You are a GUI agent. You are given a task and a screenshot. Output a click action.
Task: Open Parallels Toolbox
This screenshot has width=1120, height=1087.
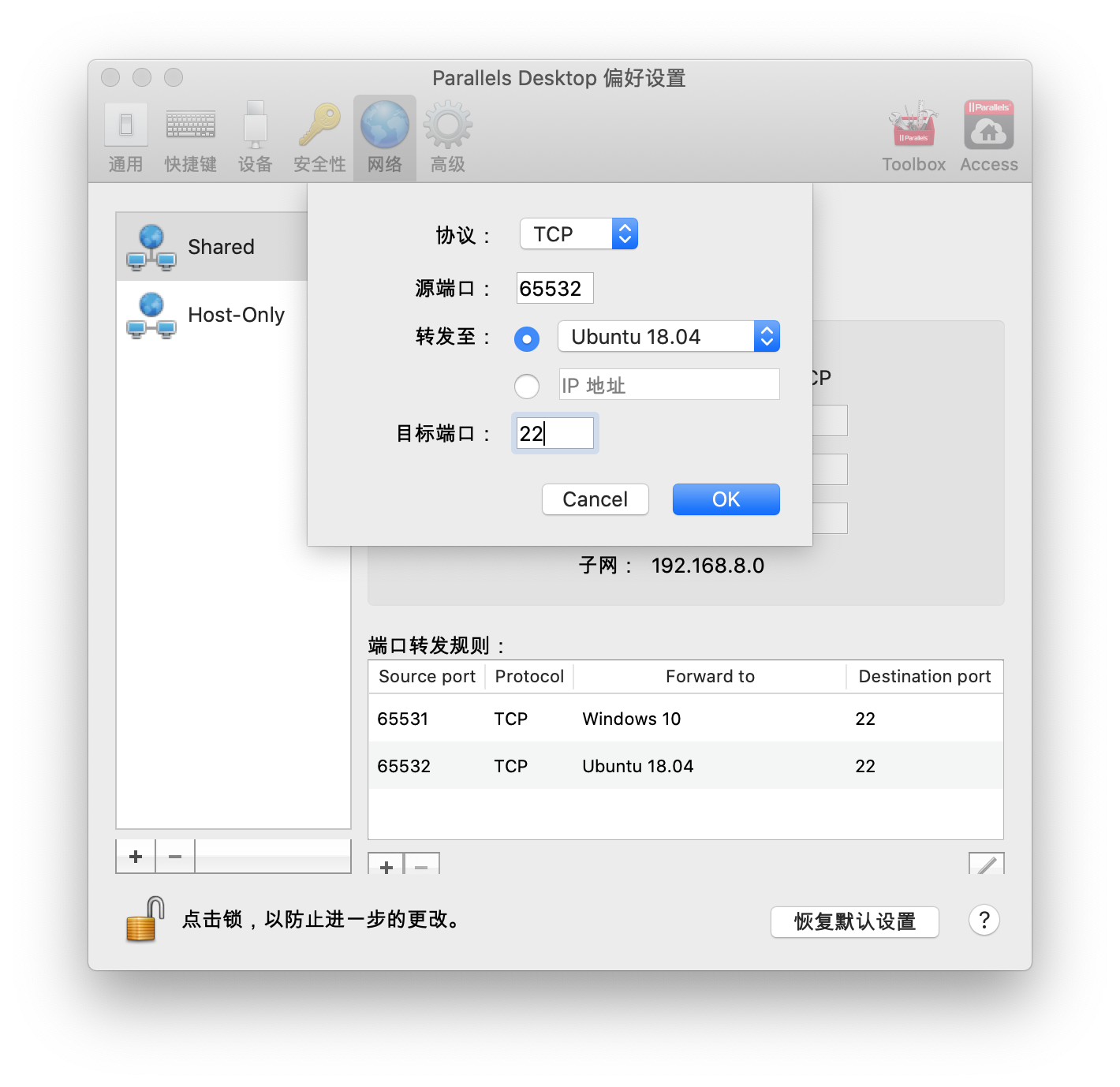point(913,137)
